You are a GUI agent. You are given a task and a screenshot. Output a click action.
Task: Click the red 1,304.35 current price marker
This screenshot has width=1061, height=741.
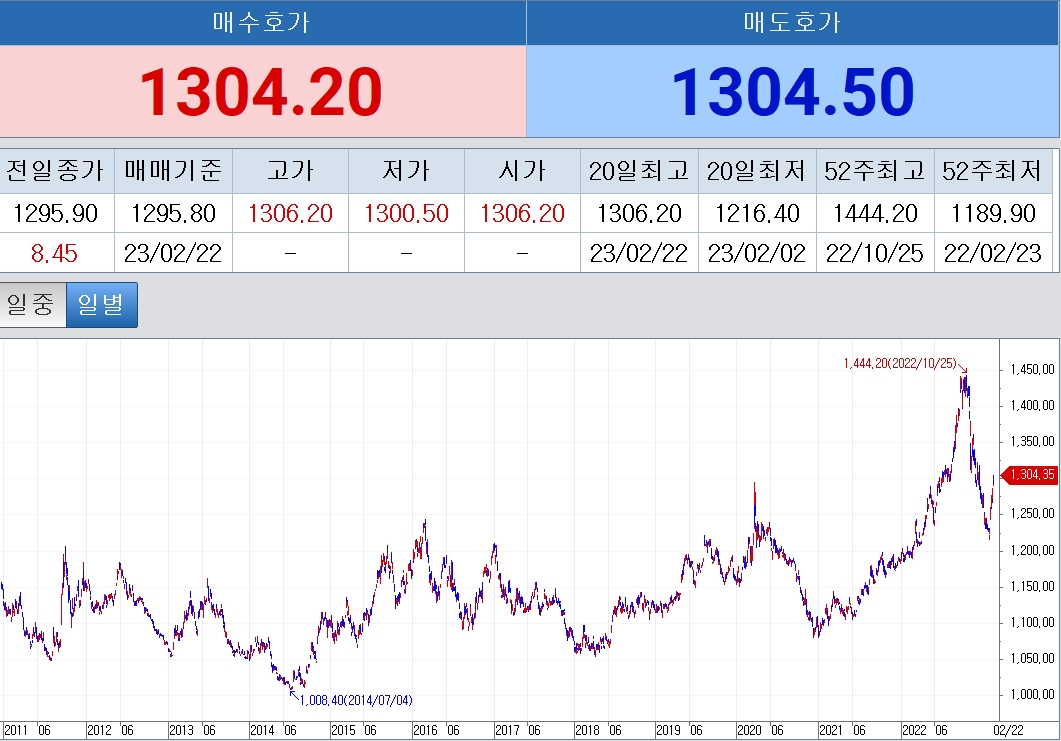point(1029,474)
